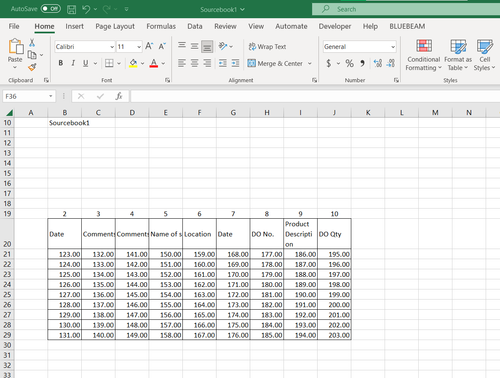Open the File tab
This screenshot has height=378, width=500.
14,26
